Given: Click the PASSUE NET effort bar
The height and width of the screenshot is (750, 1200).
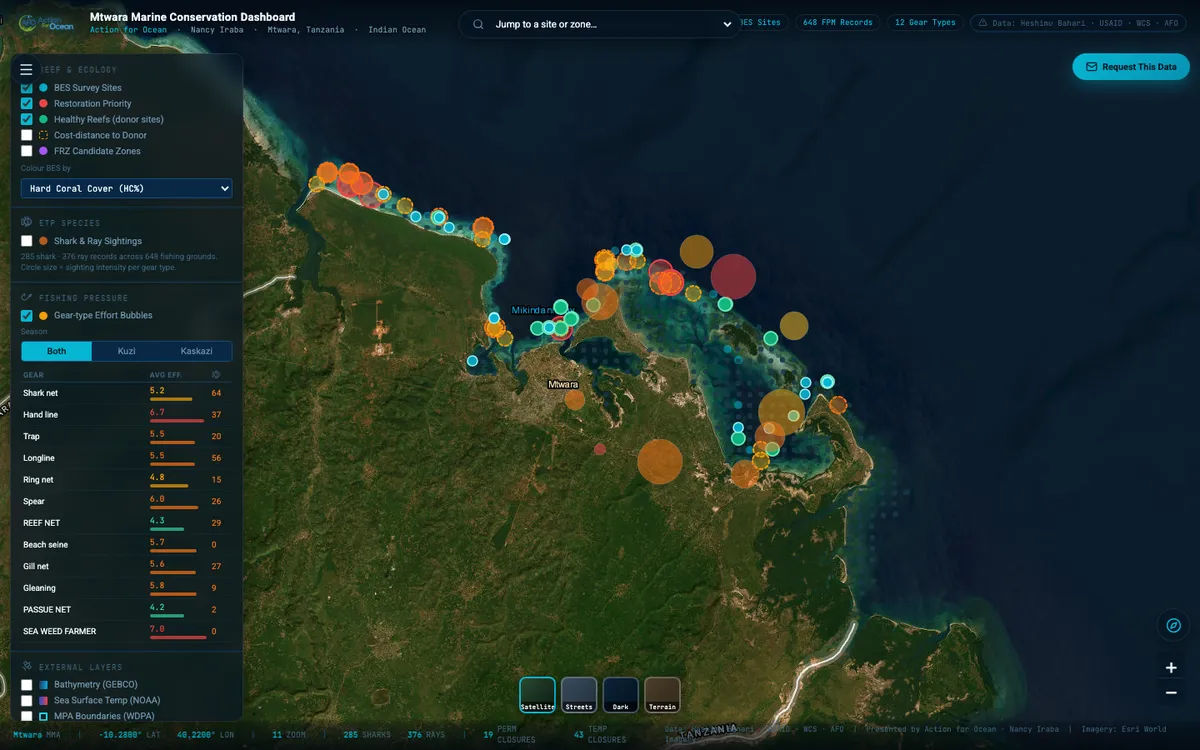Looking at the screenshot, I should click(x=166, y=616).
